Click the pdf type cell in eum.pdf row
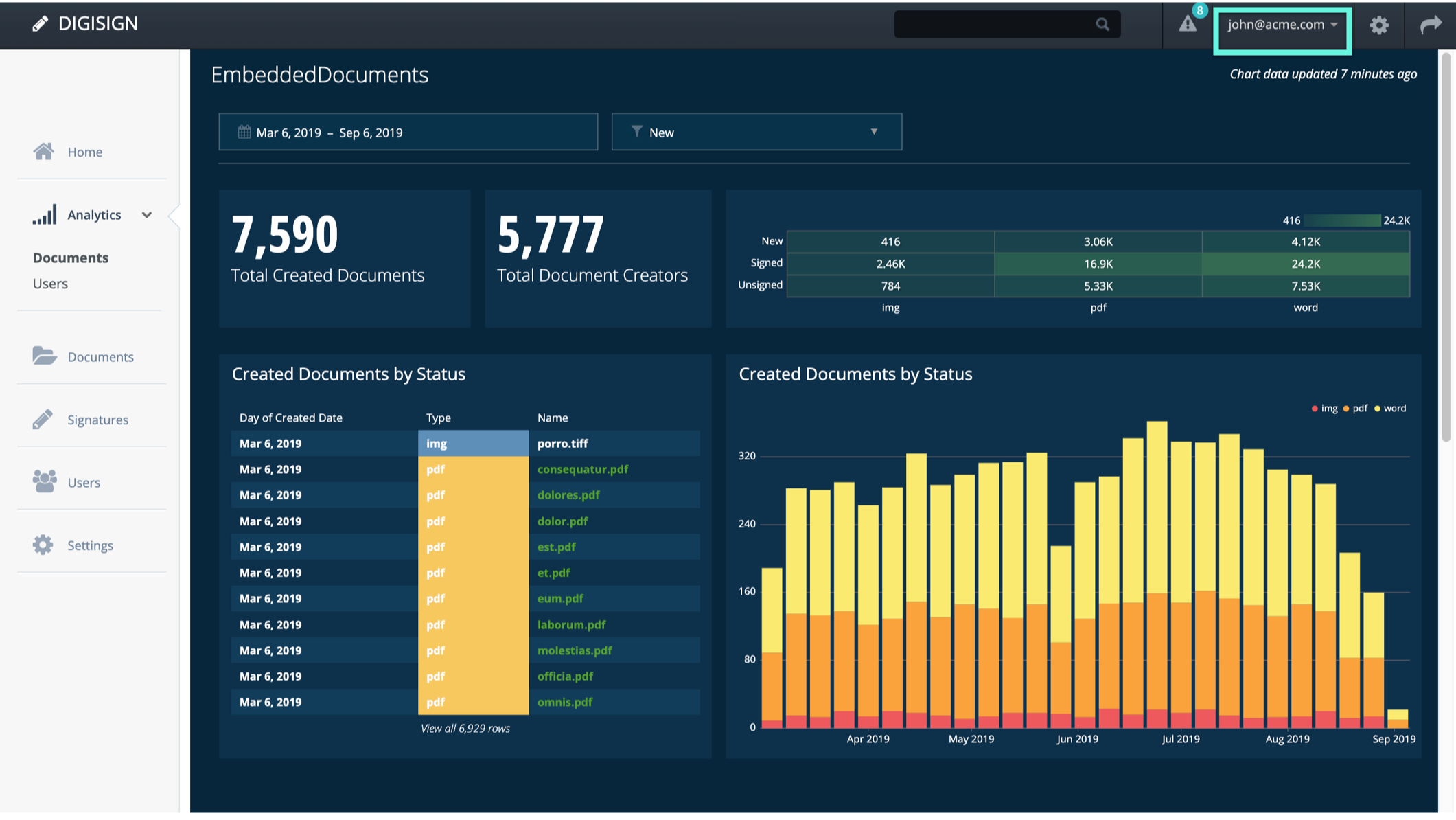Screen dimensions: 1456x820 click(x=474, y=599)
